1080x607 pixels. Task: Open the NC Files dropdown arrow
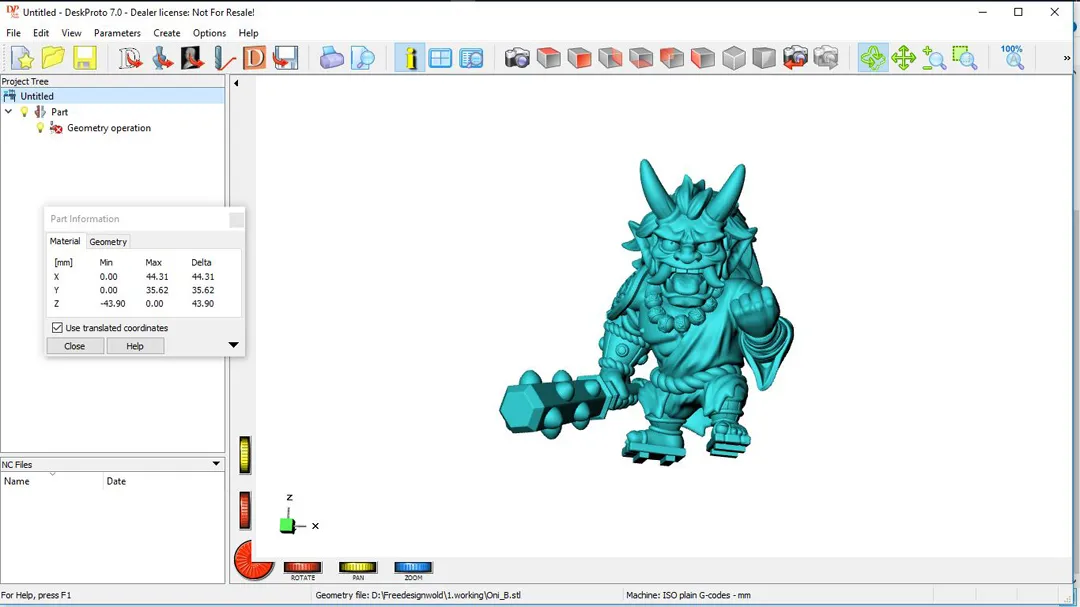(x=216, y=464)
